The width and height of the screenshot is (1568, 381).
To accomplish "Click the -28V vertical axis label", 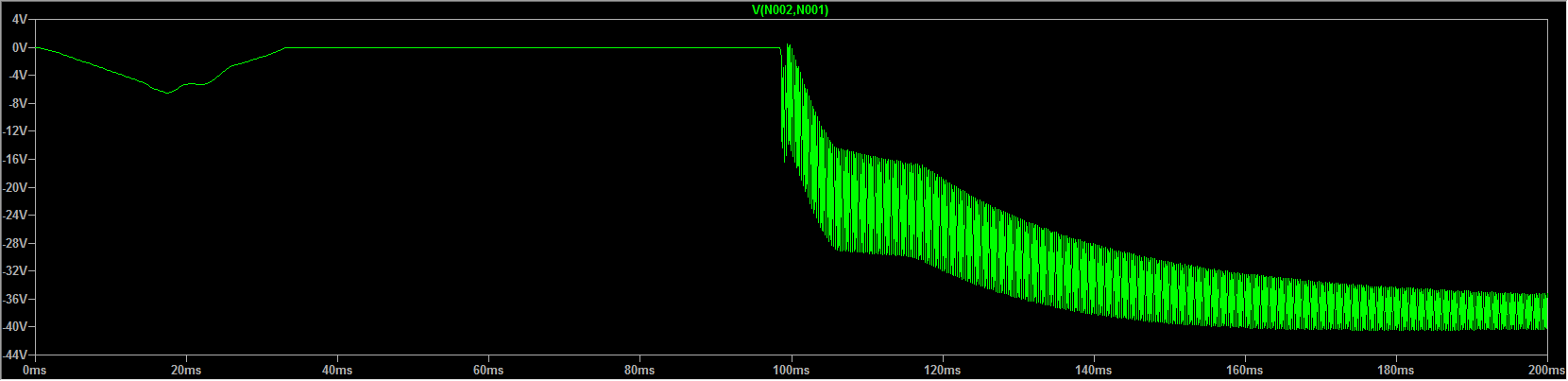I will (x=15, y=243).
